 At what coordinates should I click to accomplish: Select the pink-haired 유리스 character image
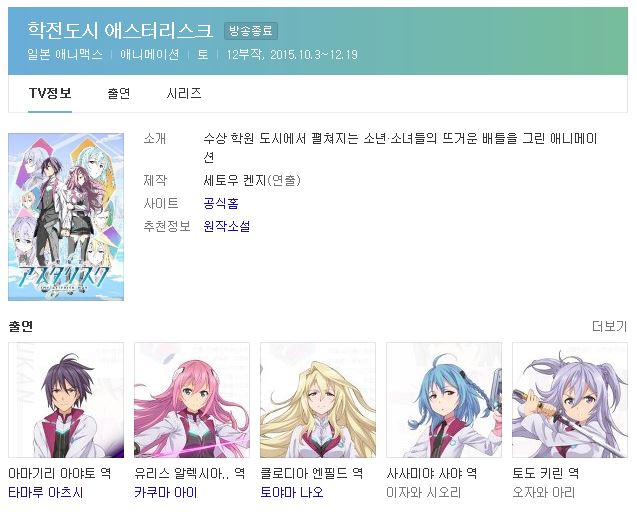click(192, 400)
